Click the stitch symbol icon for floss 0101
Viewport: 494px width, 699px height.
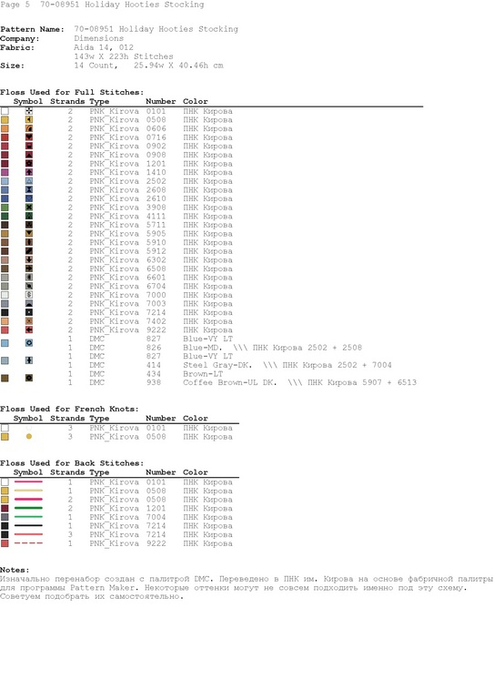tap(29, 111)
